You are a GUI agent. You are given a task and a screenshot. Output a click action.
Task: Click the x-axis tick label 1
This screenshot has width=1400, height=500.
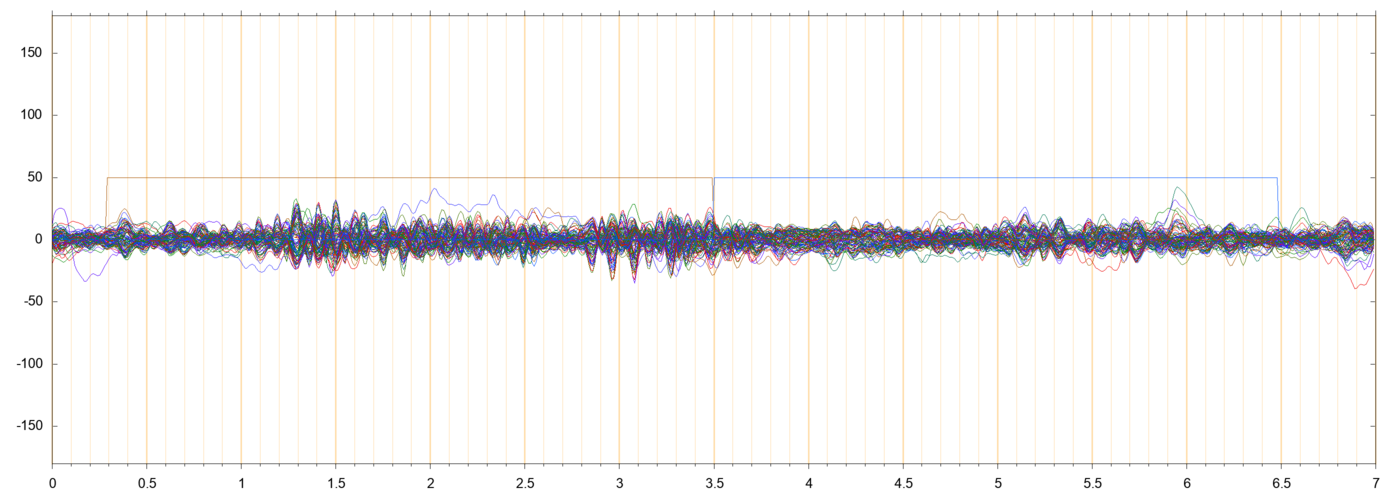[241, 482]
